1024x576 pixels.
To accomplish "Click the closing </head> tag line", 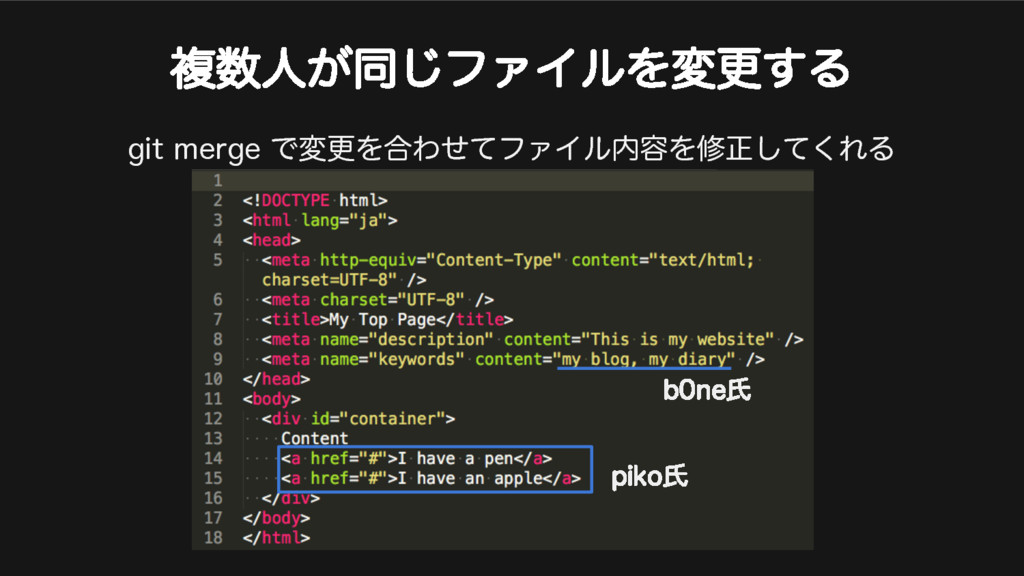I will pos(276,379).
